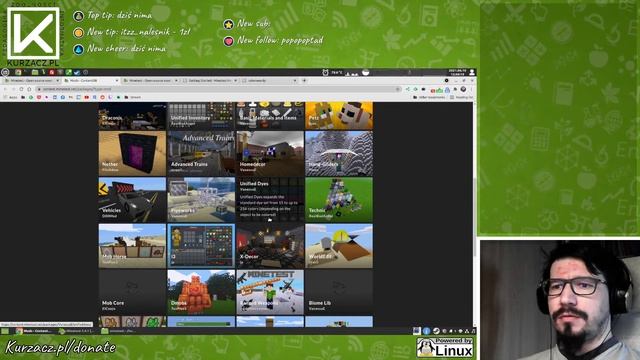Select the Minetest 5.4.1 taskbar window
This screenshot has height=360, width=640.
(x=76, y=331)
